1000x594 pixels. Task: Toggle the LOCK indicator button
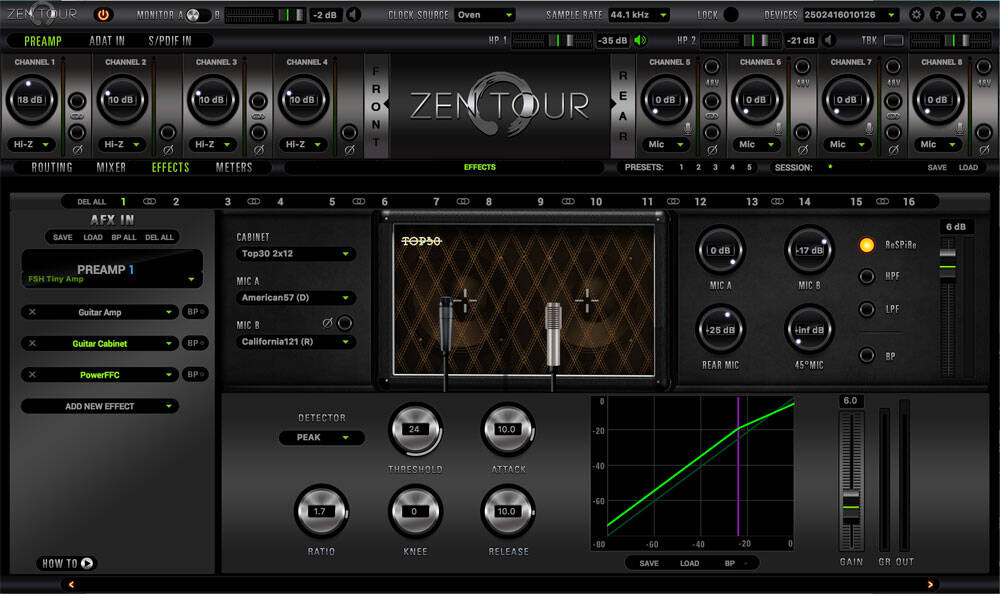[732, 14]
